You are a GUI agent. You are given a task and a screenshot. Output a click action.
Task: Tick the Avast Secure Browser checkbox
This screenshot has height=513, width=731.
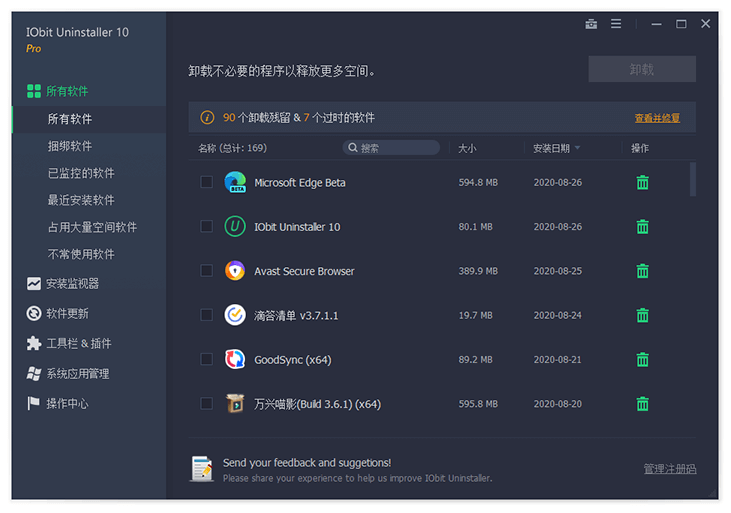pos(207,271)
